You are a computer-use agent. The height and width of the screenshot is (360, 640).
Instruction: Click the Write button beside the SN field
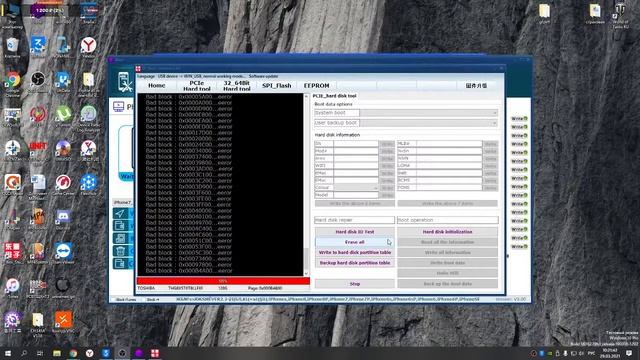pyautogui.click(x=387, y=144)
